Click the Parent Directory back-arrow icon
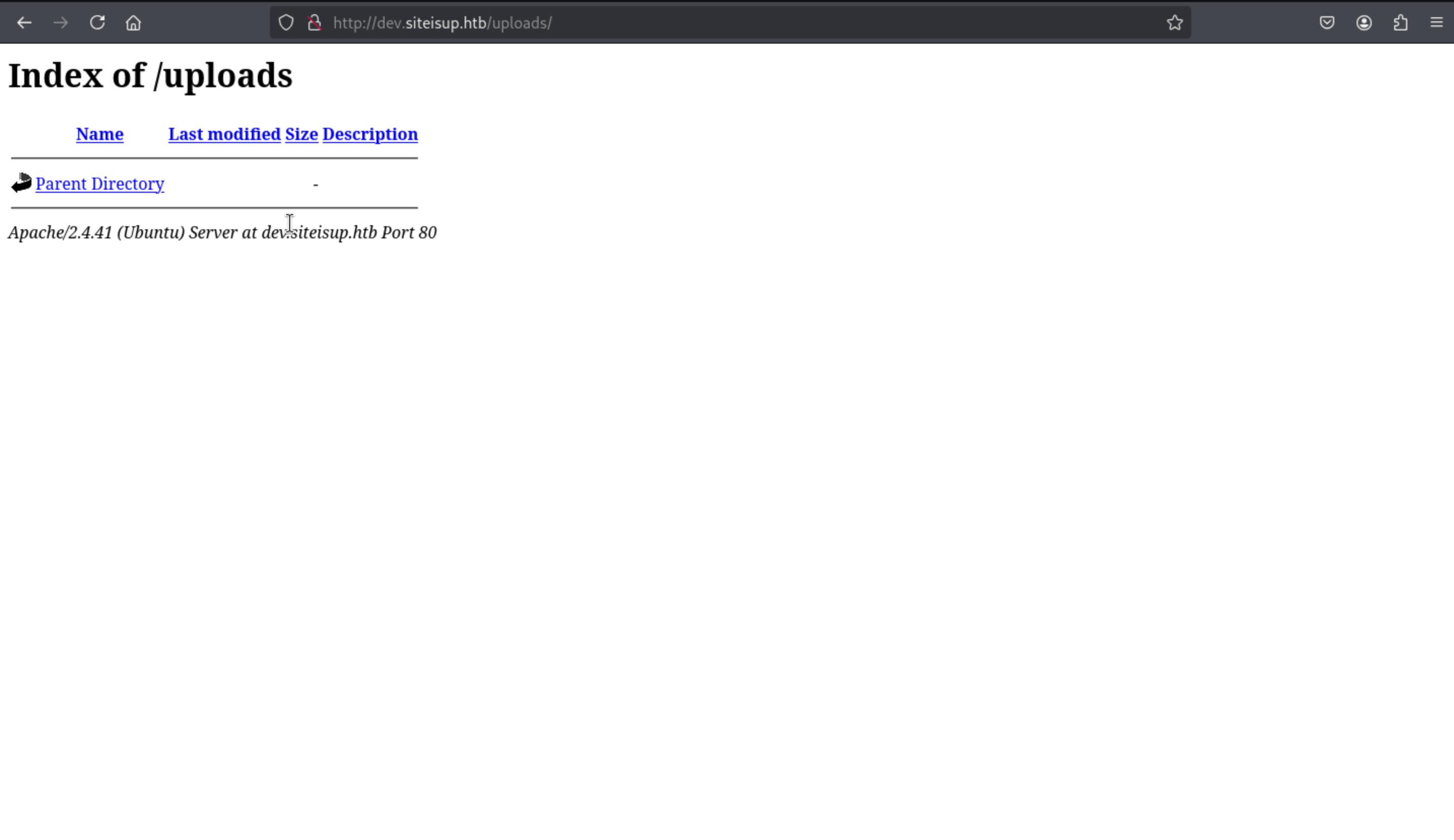 (x=21, y=183)
